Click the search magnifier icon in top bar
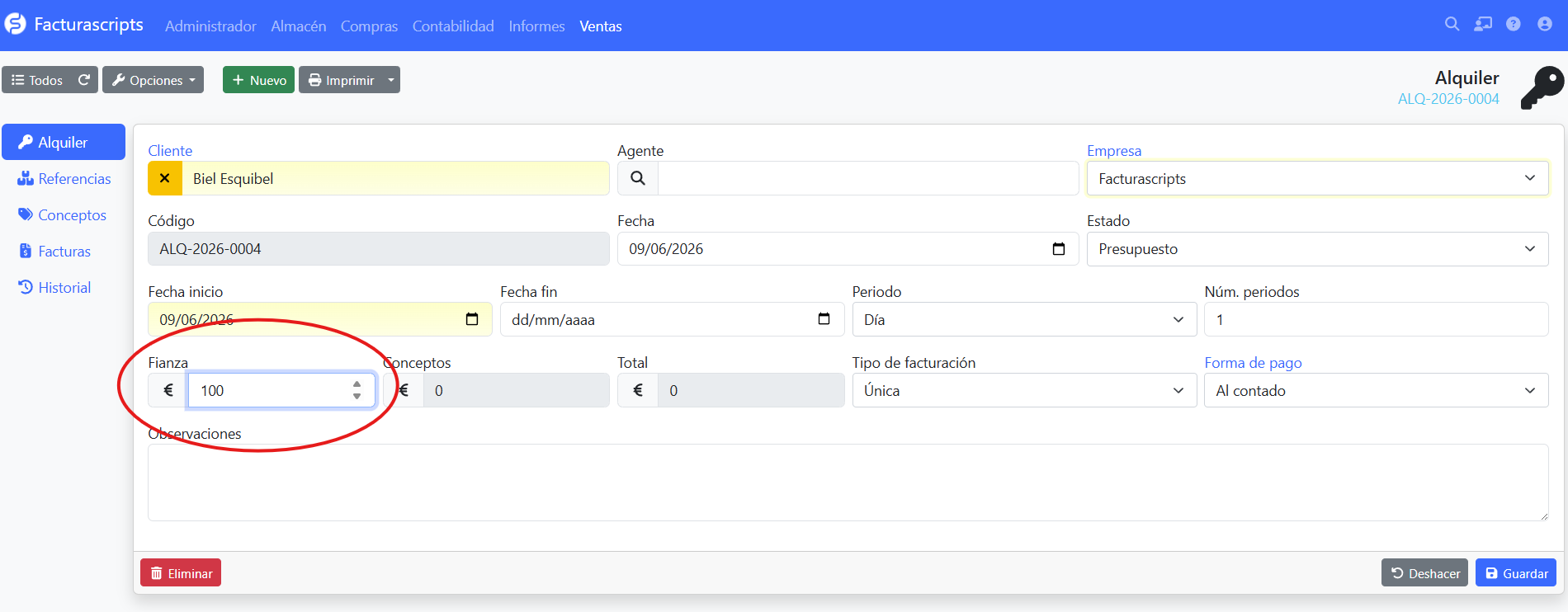Image resolution: width=1568 pixels, height=612 pixels. tap(1452, 24)
